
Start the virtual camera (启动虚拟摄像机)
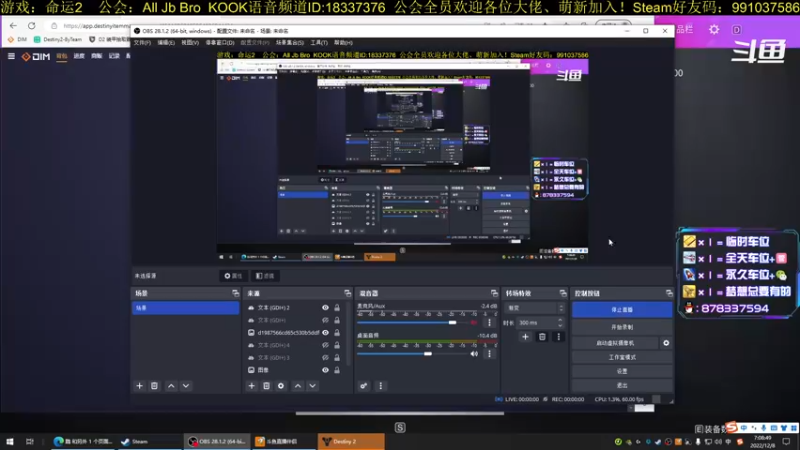pyautogui.click(x=615, y=343)
